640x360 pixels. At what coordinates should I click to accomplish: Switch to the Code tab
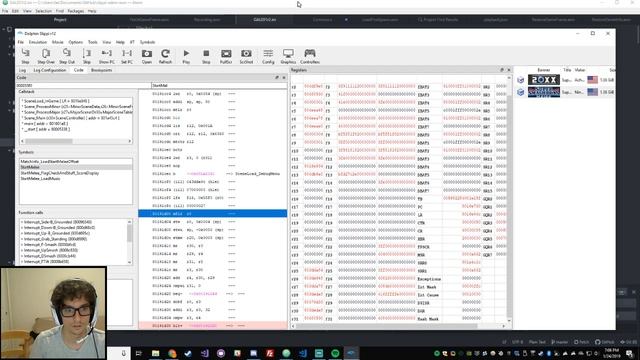click(x=78, y=70)
